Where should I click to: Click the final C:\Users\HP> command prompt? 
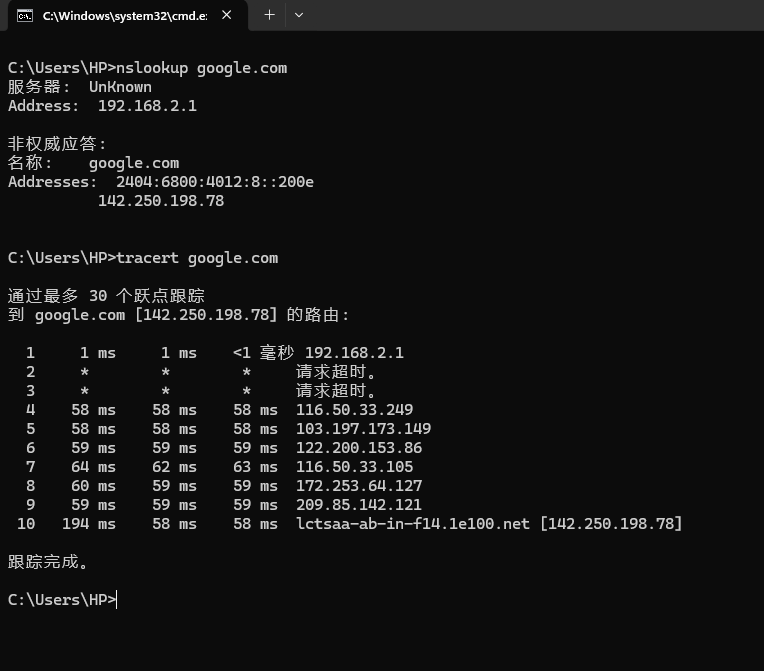pos(61,600)
